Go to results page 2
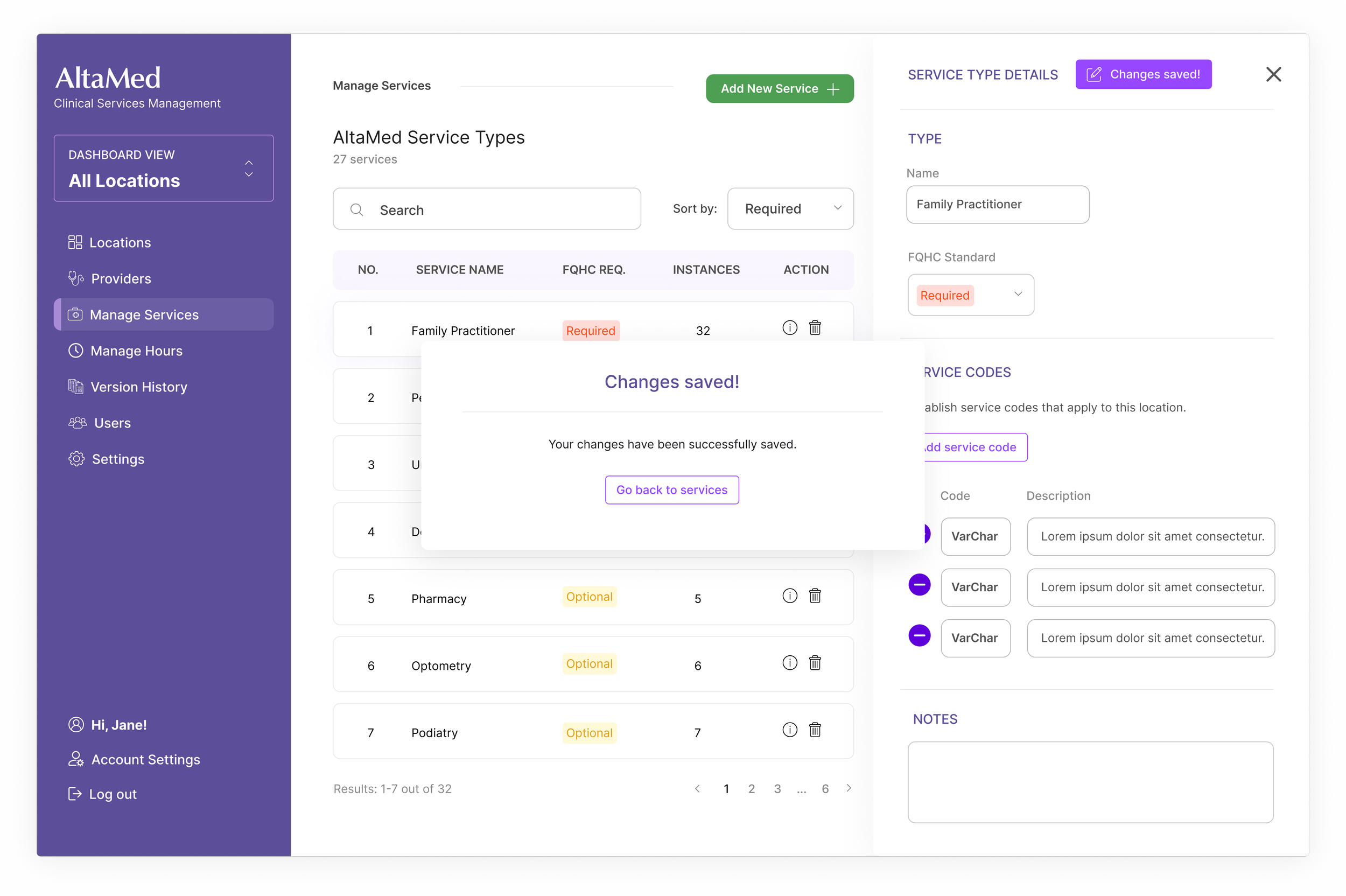 pyautogui.click(x=751, y=788)
